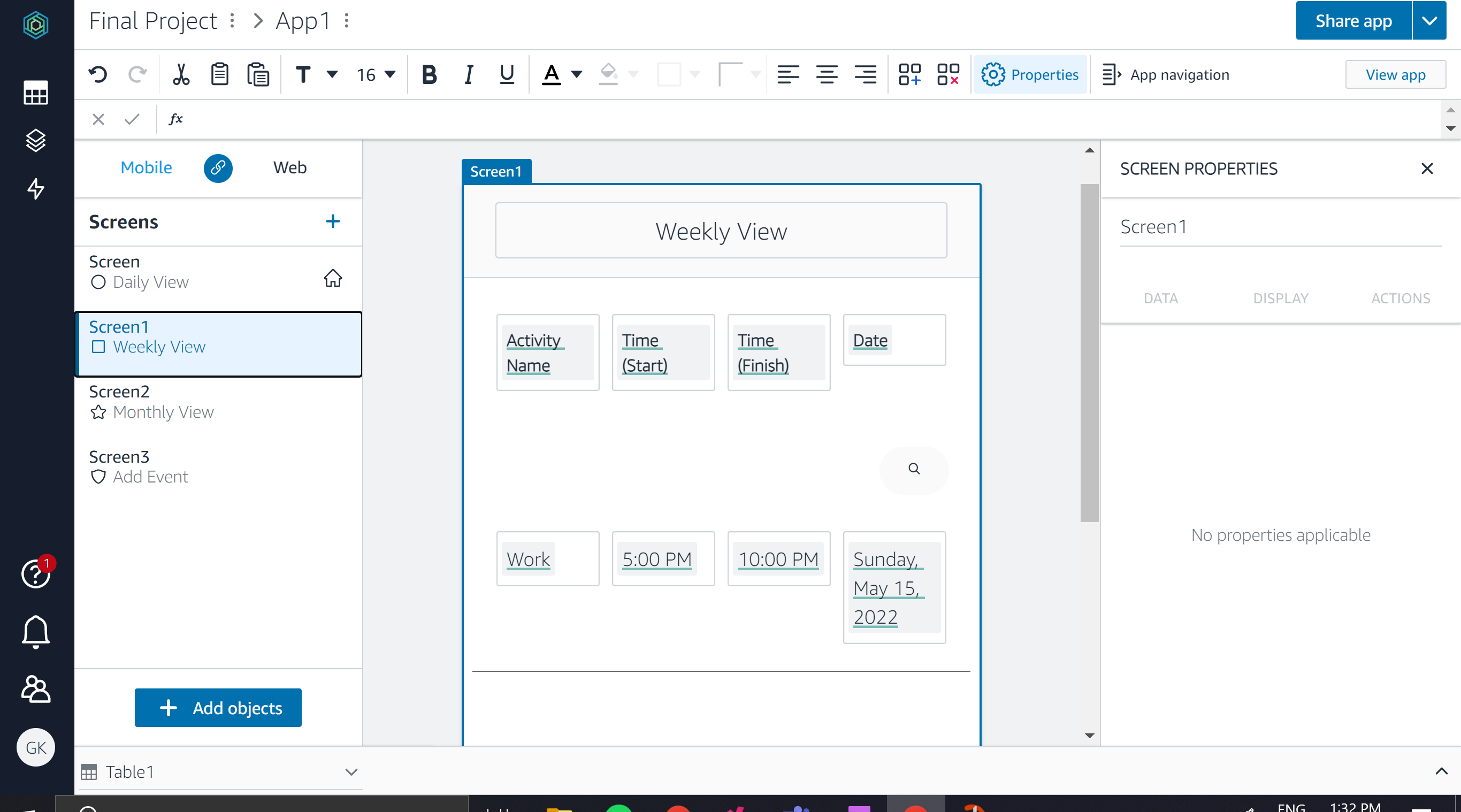
Task: Open the Tables panel in the left sidebar
Action: coord(36,93)
